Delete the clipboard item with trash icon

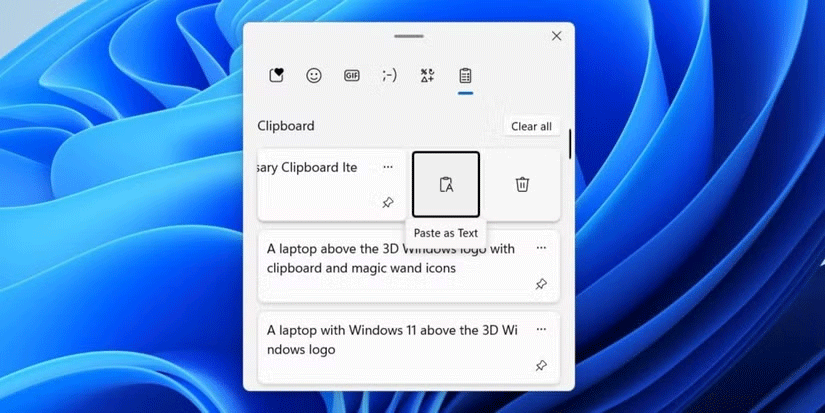522,184
